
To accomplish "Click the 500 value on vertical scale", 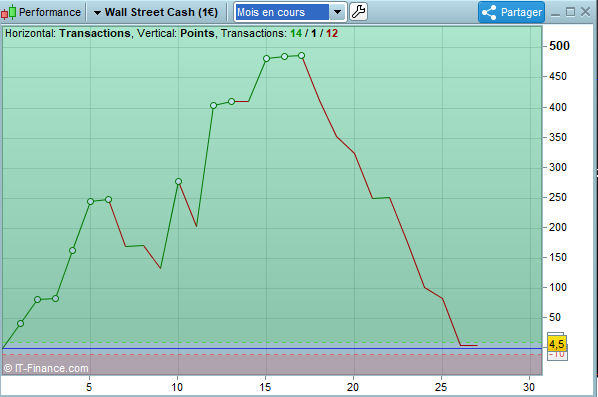I will pos(559,46).
